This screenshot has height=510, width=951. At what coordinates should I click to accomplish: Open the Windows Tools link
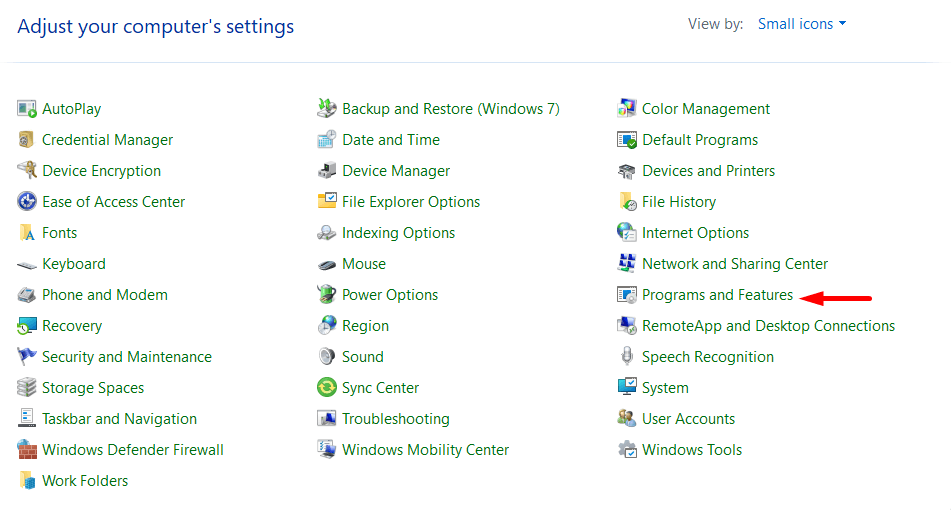(692, 450)
